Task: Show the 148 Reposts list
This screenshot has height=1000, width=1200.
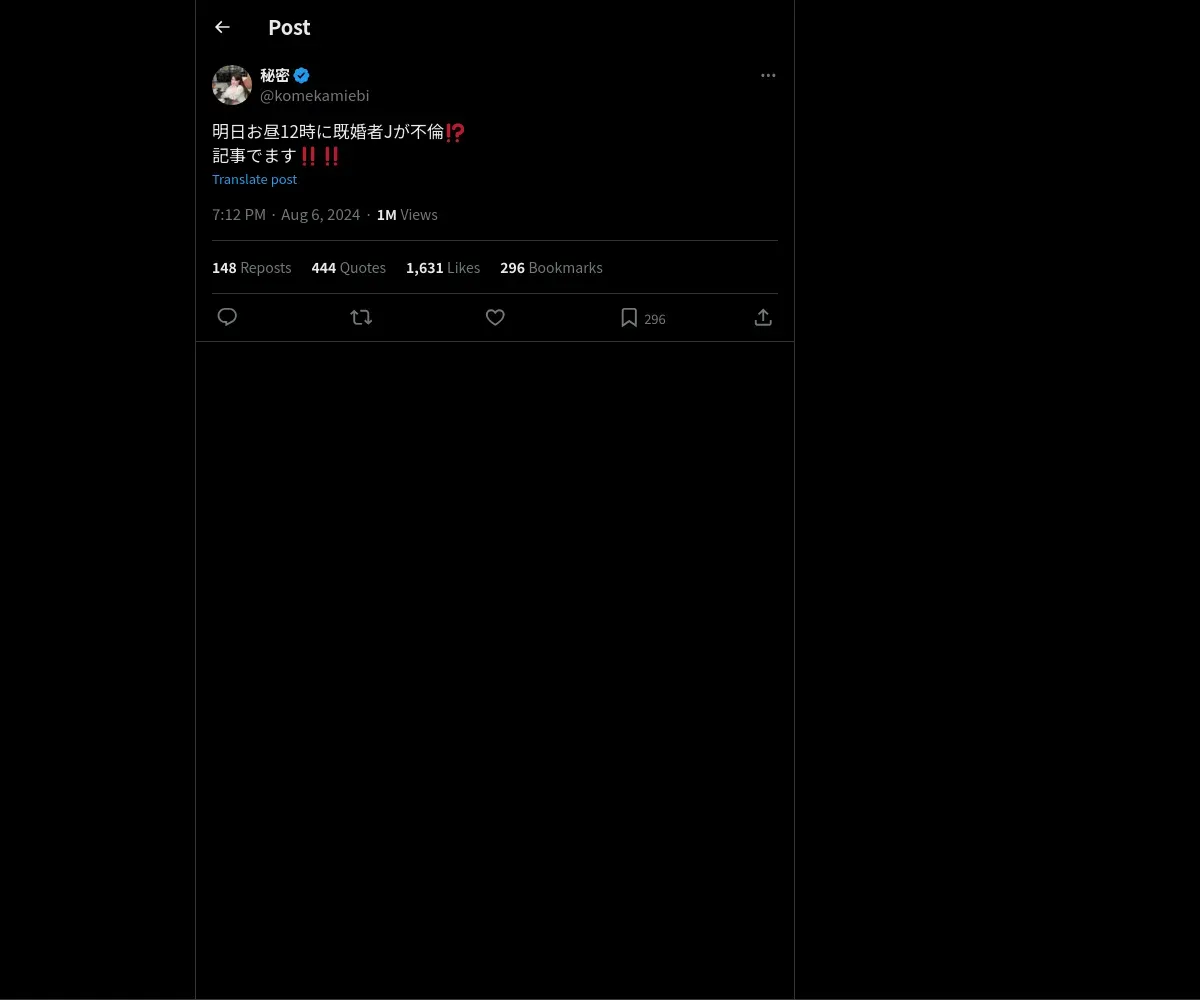Action: pos(252,267)
